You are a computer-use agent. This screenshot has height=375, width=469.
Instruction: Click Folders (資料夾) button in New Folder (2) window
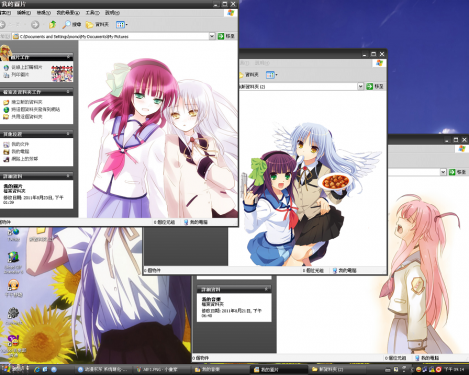coord(249,75)
